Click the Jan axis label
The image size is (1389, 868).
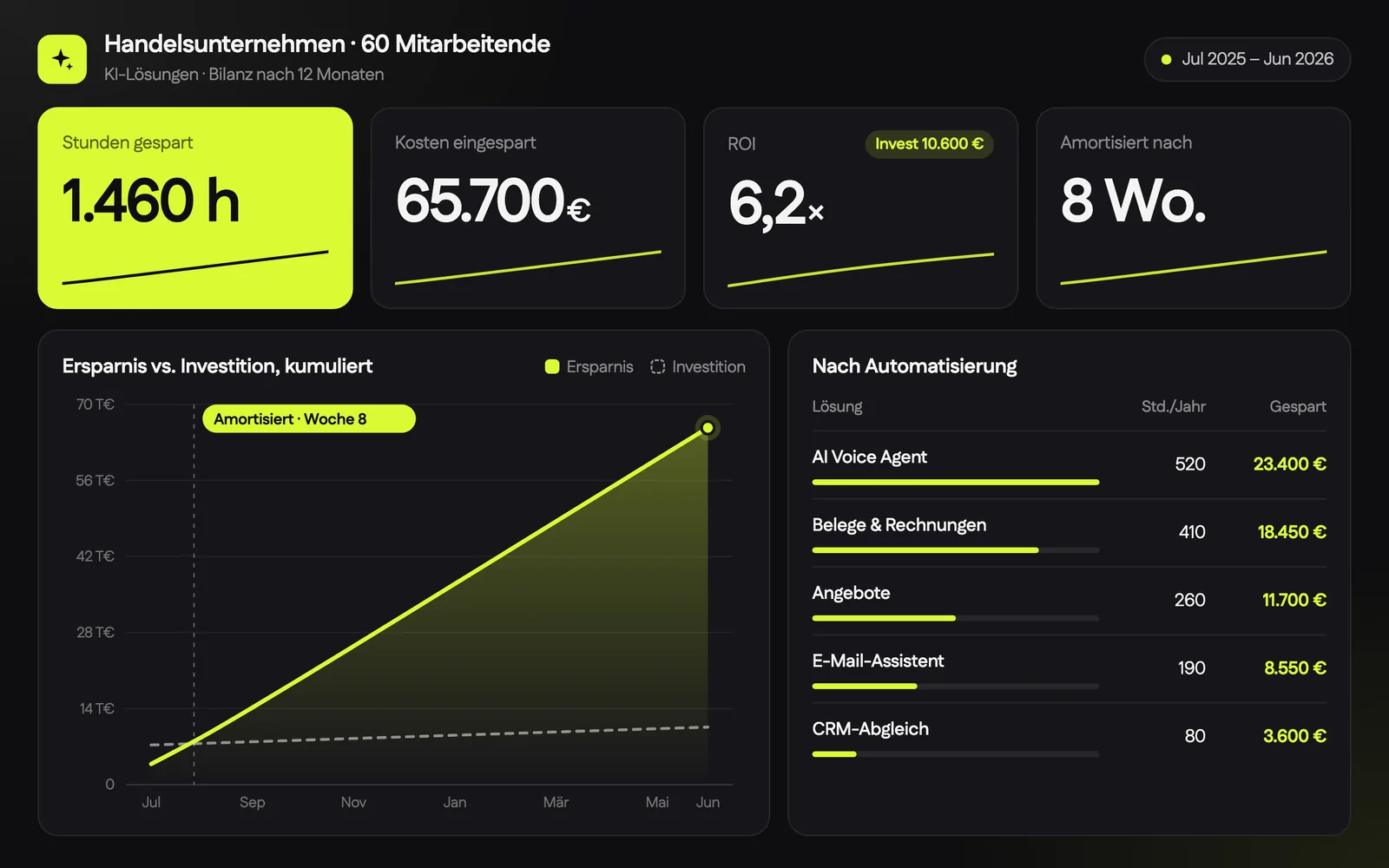pyautogui.click(x=455, y=802)
